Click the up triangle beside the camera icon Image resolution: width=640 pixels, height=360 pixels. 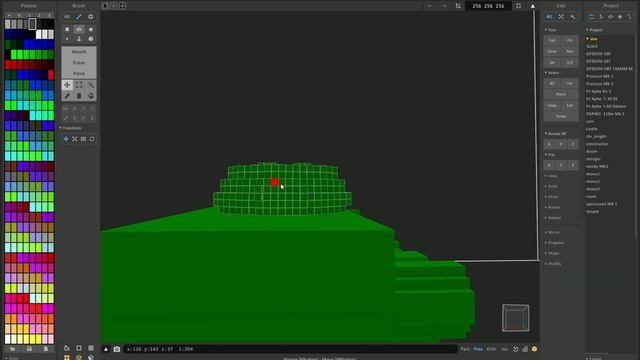coord(106,349)
